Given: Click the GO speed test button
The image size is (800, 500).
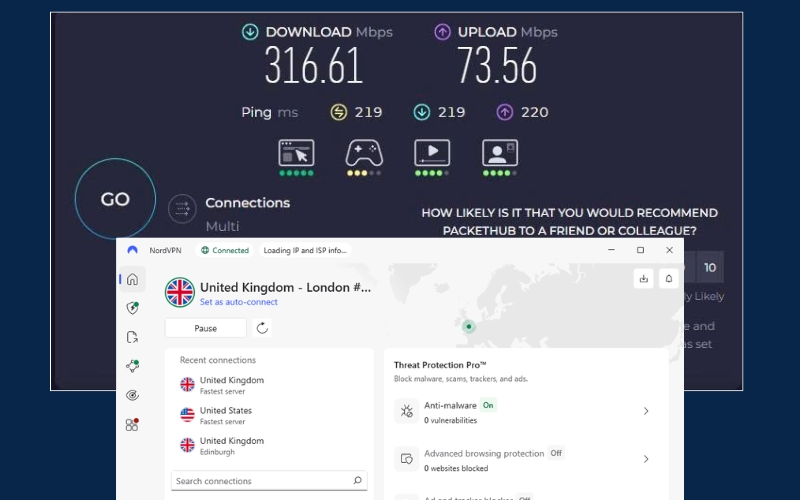Looking at the screenshot, I should coord(115,199).
